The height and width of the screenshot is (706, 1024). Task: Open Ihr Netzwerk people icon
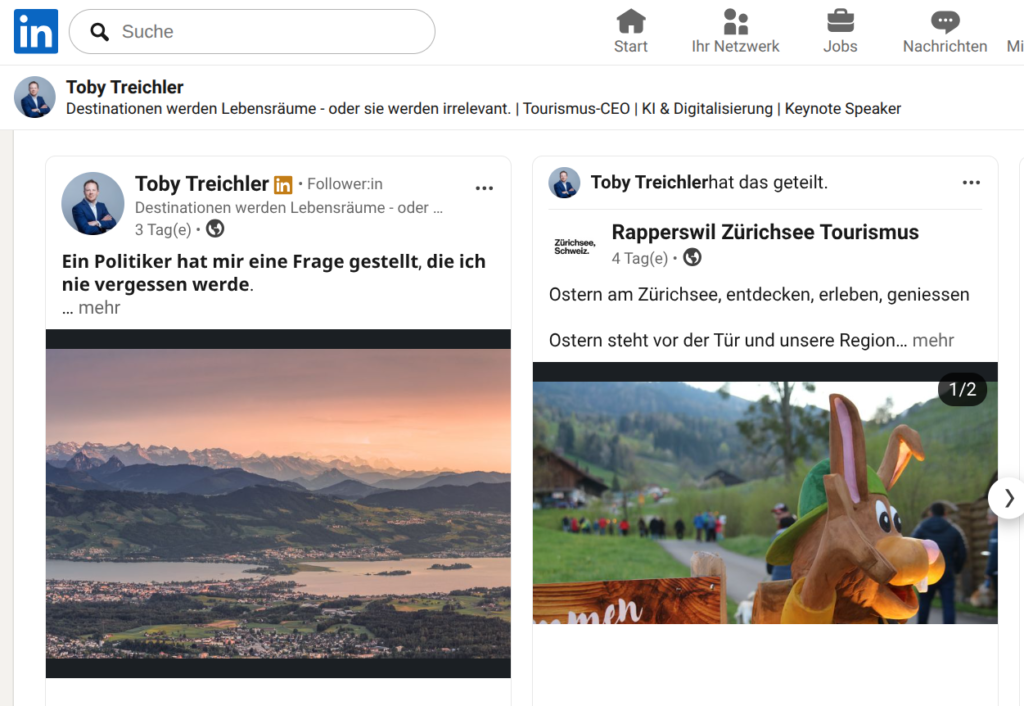click(735, 21)
